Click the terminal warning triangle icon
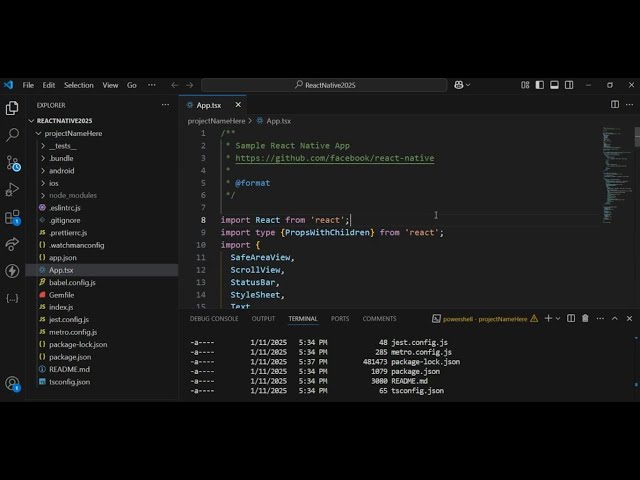Image resolution: width=640 pixels, height=480 pixels. click(x=534, y=318)
